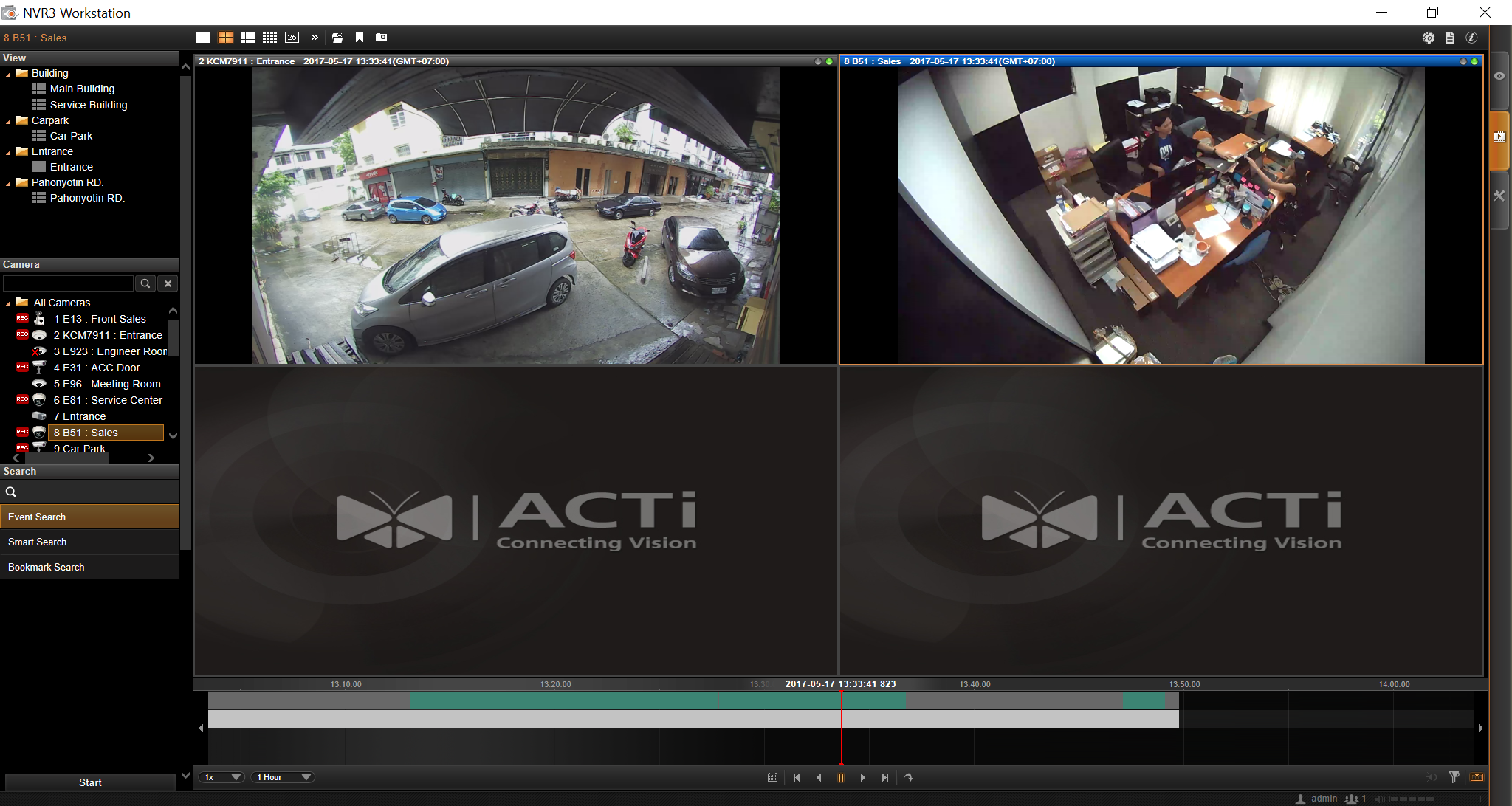
Task: Click the camera search input field
Action: [68, 283]
